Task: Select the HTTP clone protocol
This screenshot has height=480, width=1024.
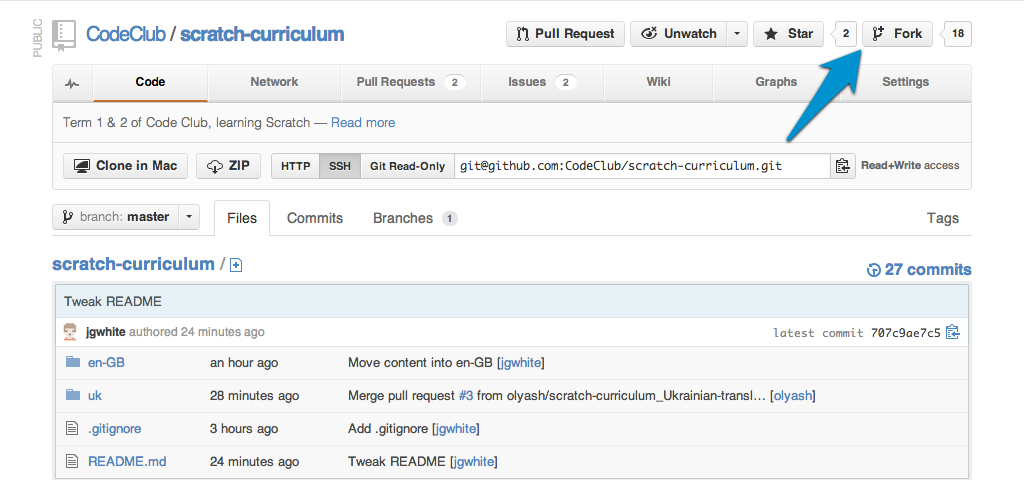Action: pos(295,166)
